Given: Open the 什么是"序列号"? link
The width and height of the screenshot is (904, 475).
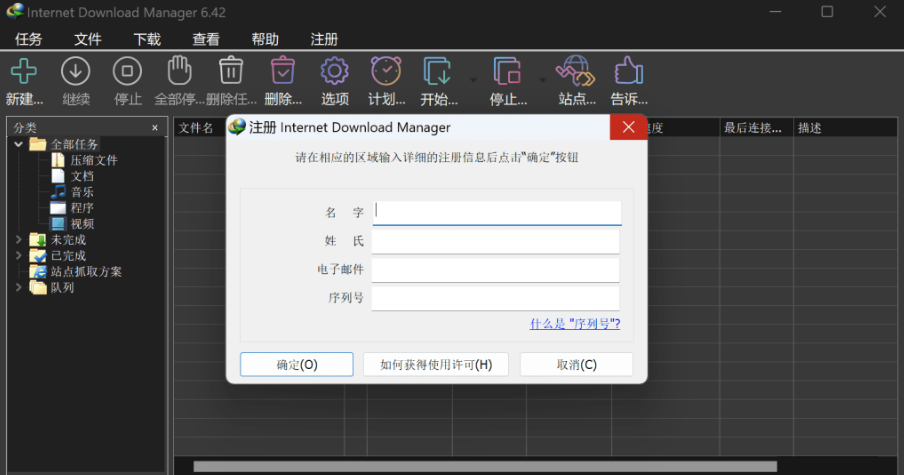Looking at the screenshot, I should [575, 323].
